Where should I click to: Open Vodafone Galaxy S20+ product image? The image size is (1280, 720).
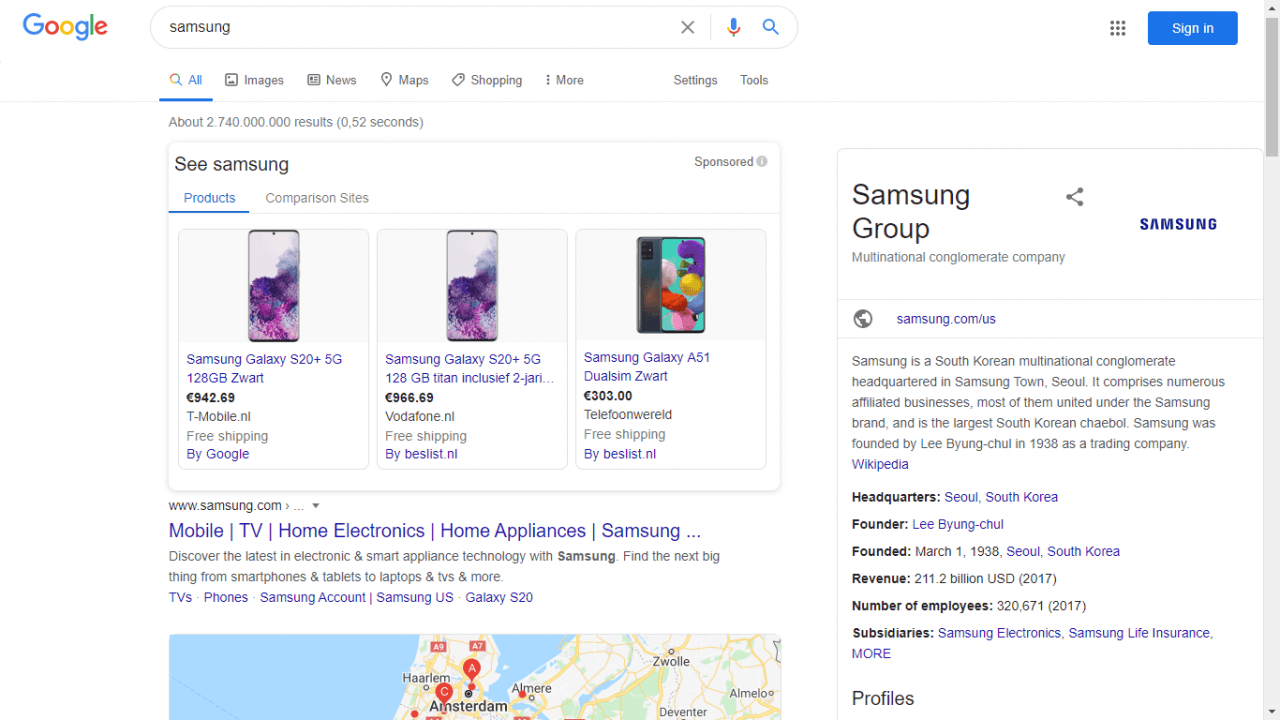(472, 286)
